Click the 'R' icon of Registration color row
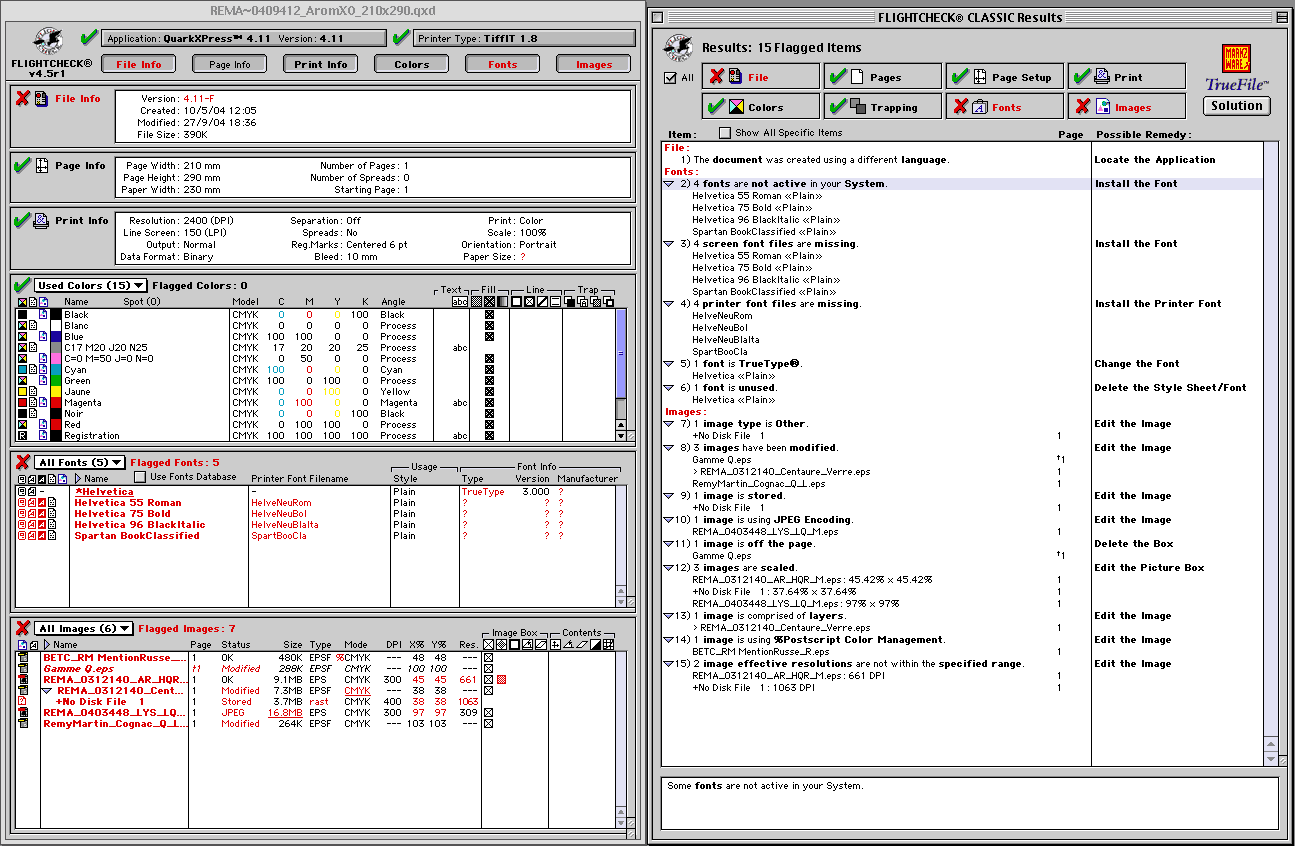1295x846 pixels. click(x=22, y=436)
